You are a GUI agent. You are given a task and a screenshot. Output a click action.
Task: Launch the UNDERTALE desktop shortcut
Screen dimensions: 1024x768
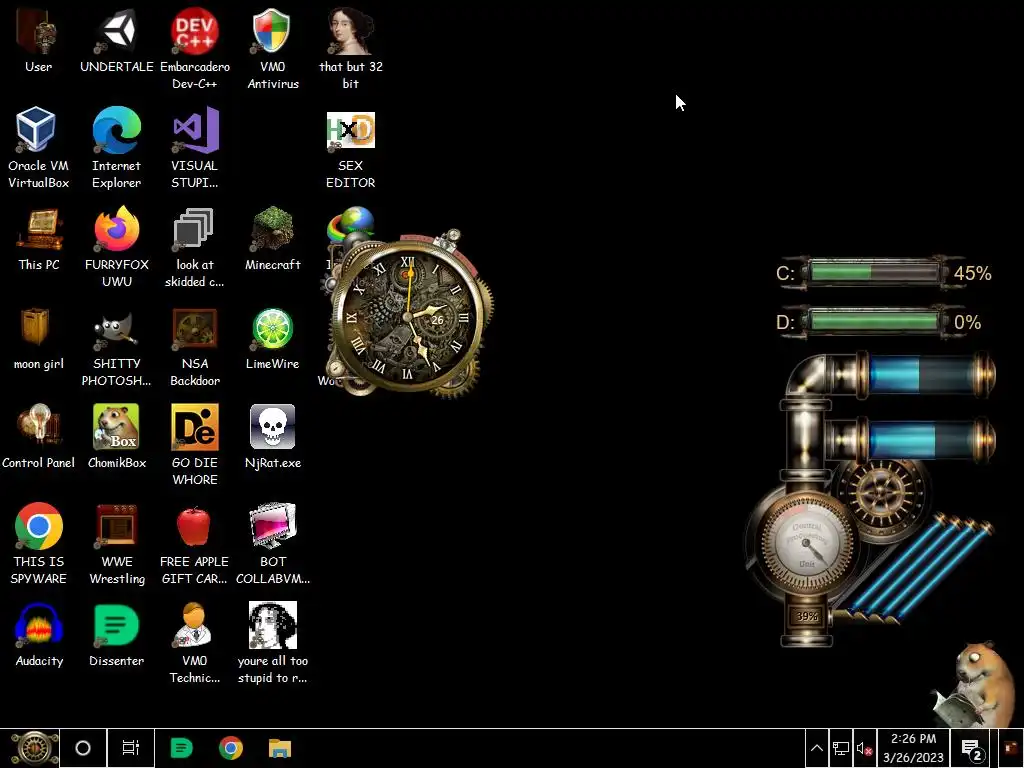(x=117, y=41)
